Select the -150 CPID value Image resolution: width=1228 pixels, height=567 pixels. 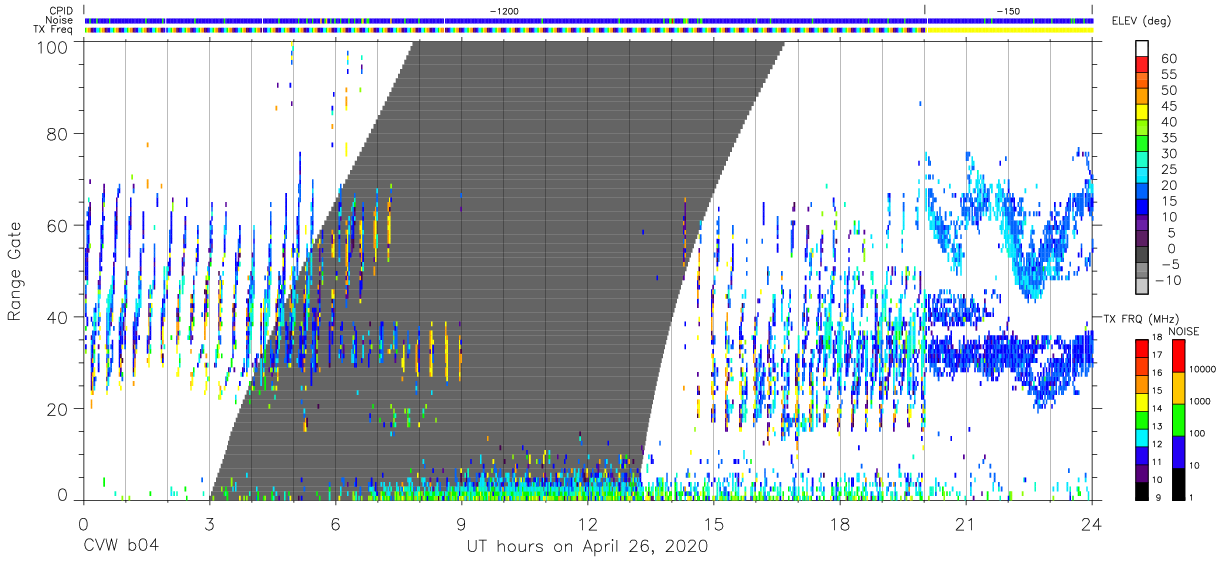point(1008,10)
